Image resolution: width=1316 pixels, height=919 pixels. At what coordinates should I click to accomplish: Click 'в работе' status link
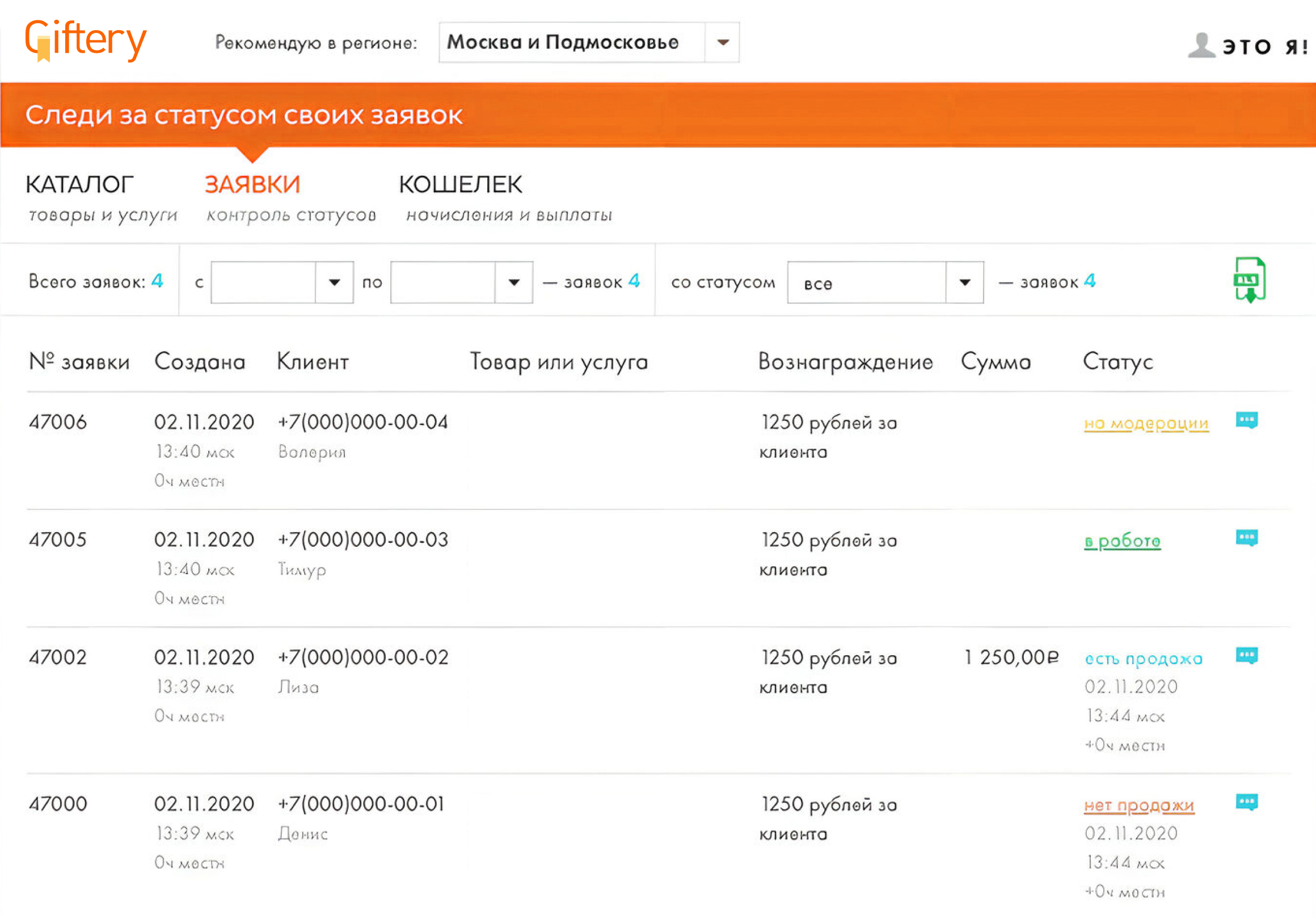(x=1122, y=541)
